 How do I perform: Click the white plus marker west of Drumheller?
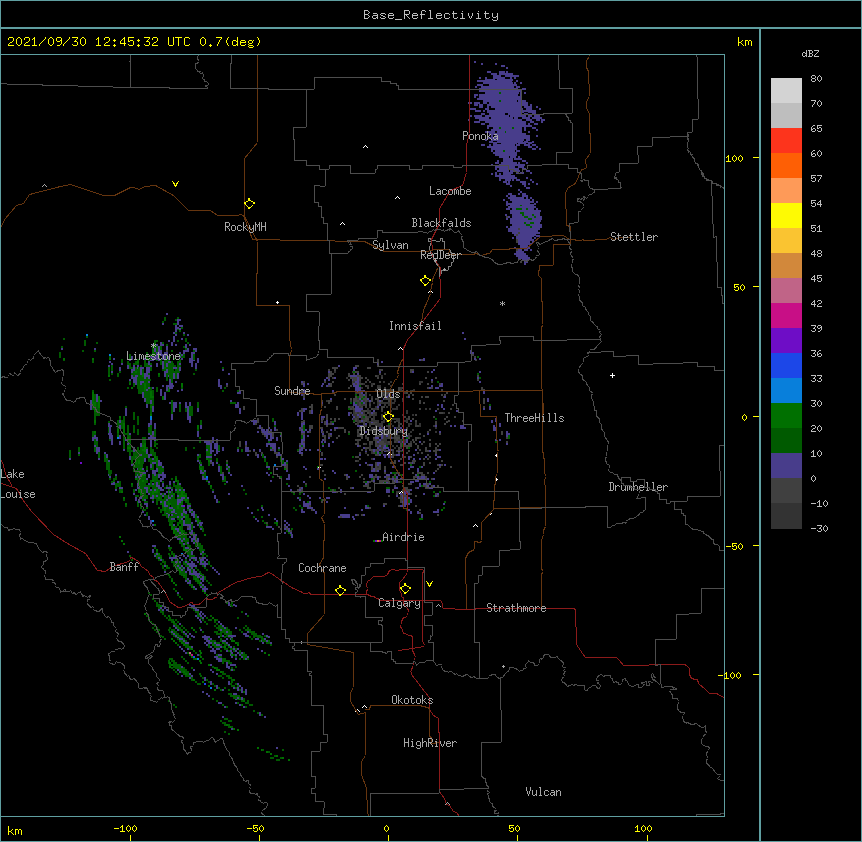pyautogui.click(x=612, y=375)
